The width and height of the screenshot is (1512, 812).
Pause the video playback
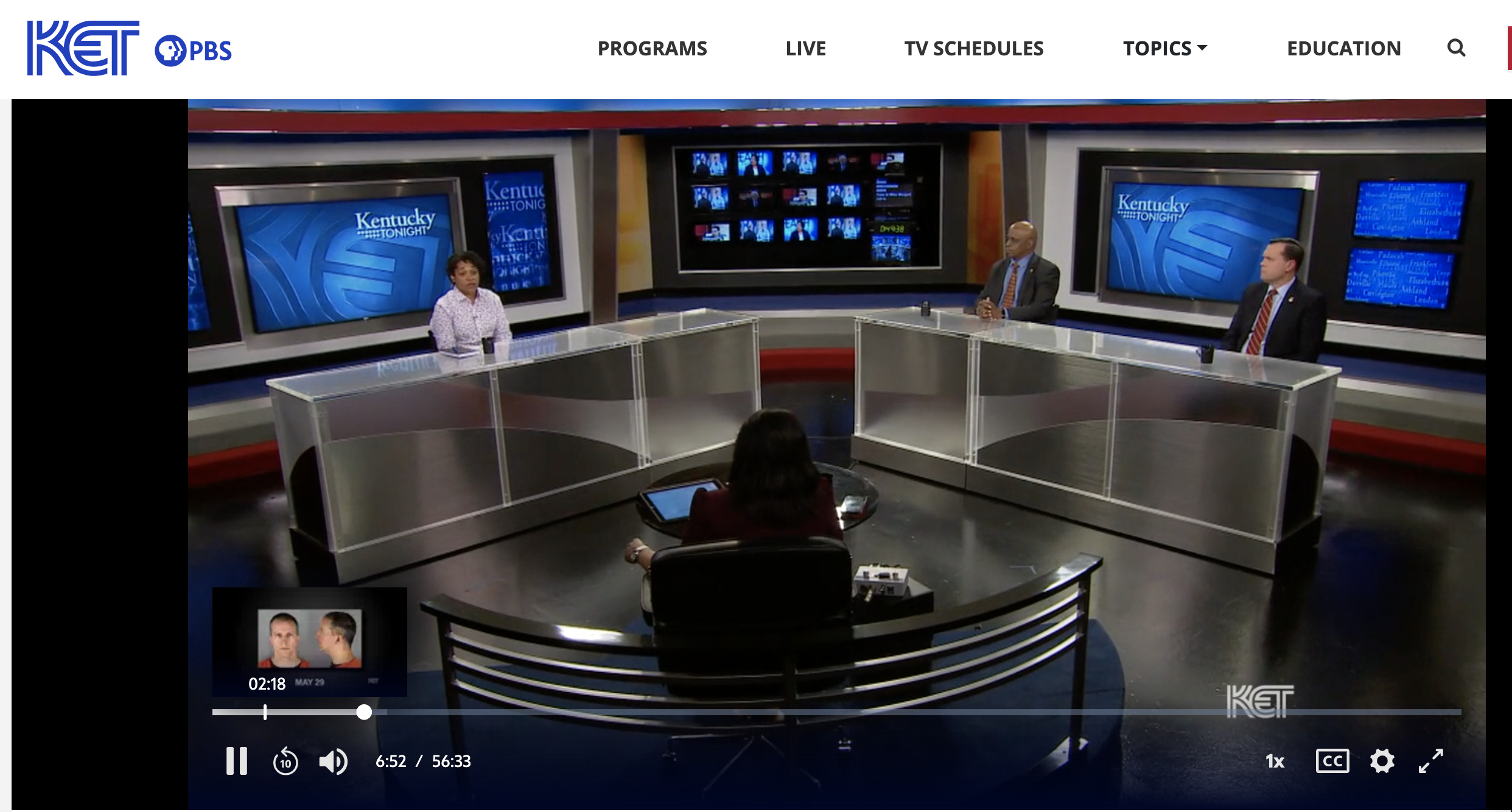pyautogui.click(x=236, y=761)
